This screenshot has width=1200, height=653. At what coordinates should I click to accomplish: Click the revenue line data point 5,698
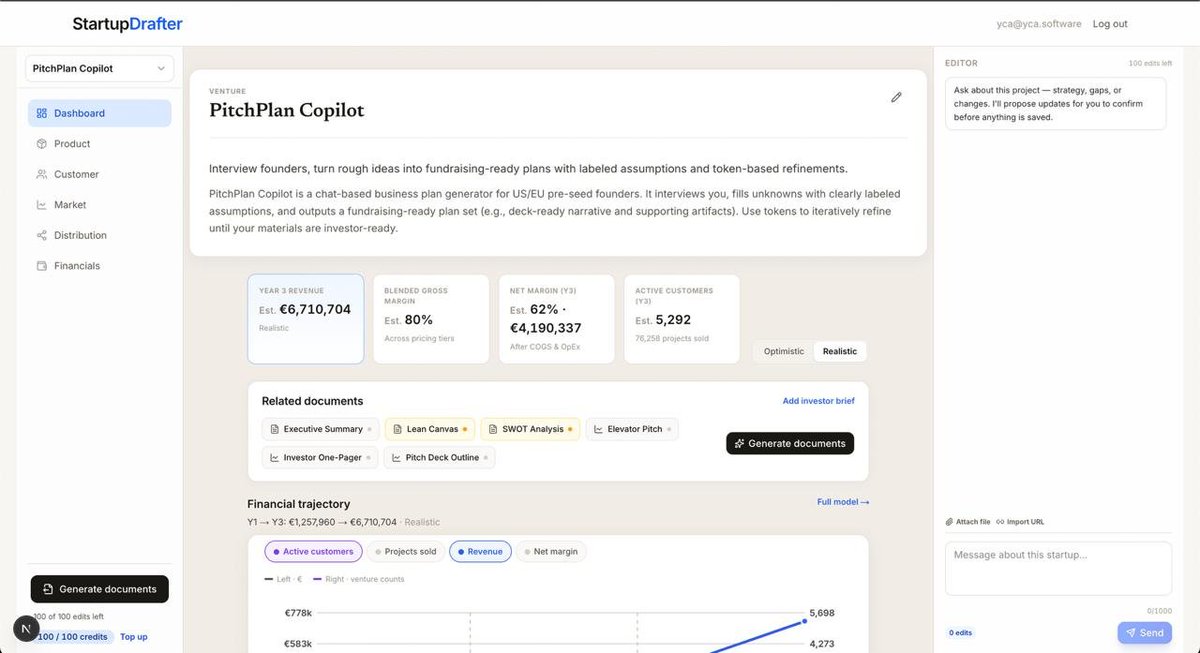coord(805,621)
